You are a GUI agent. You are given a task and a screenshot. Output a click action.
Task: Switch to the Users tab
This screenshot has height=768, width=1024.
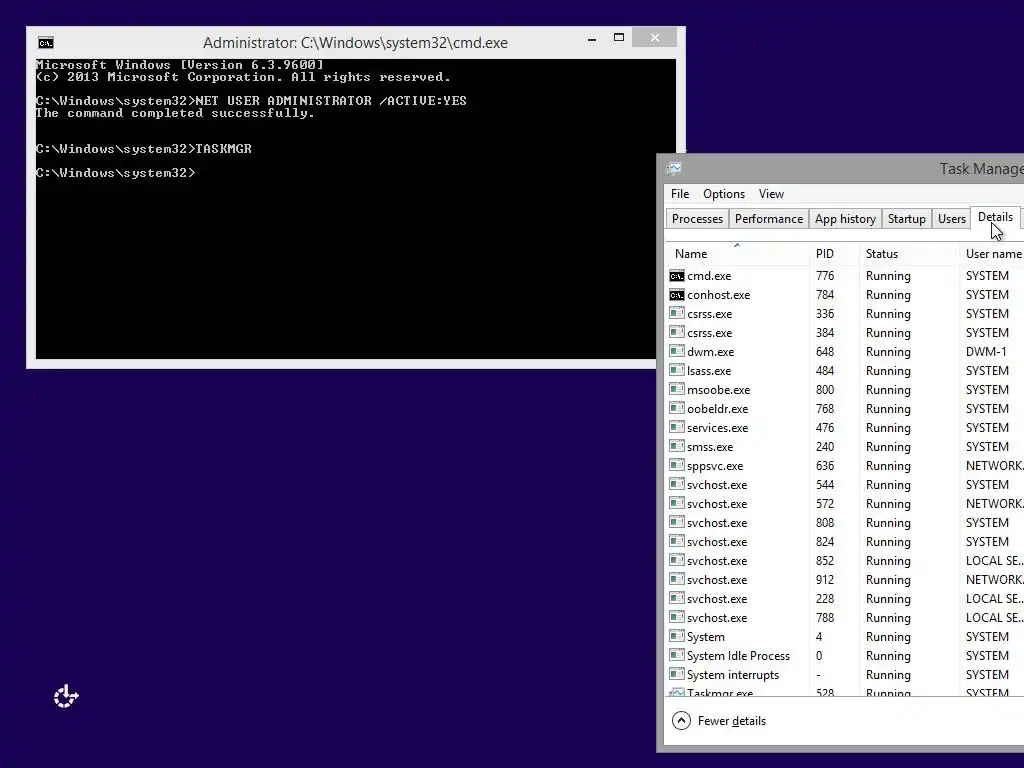tap(952, 219)
